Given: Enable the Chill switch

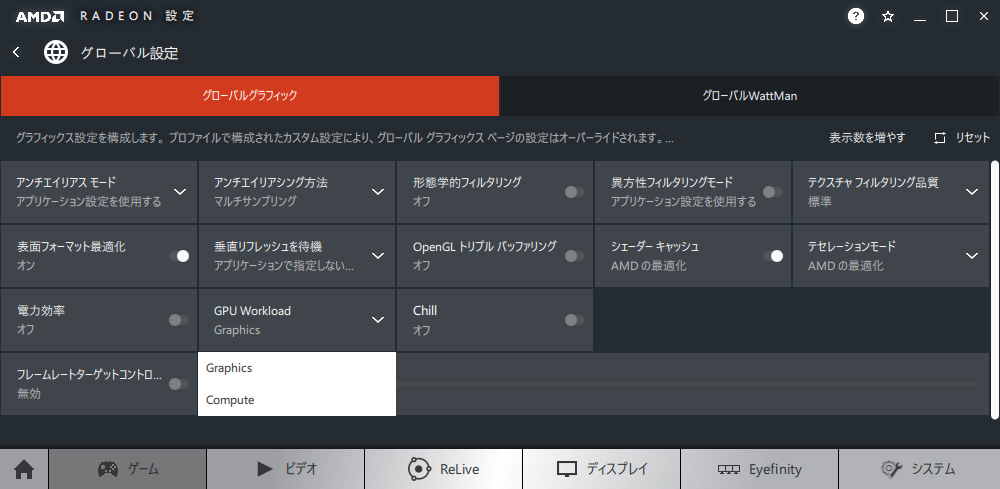Looking at the screenshot, I should point(575,320).
